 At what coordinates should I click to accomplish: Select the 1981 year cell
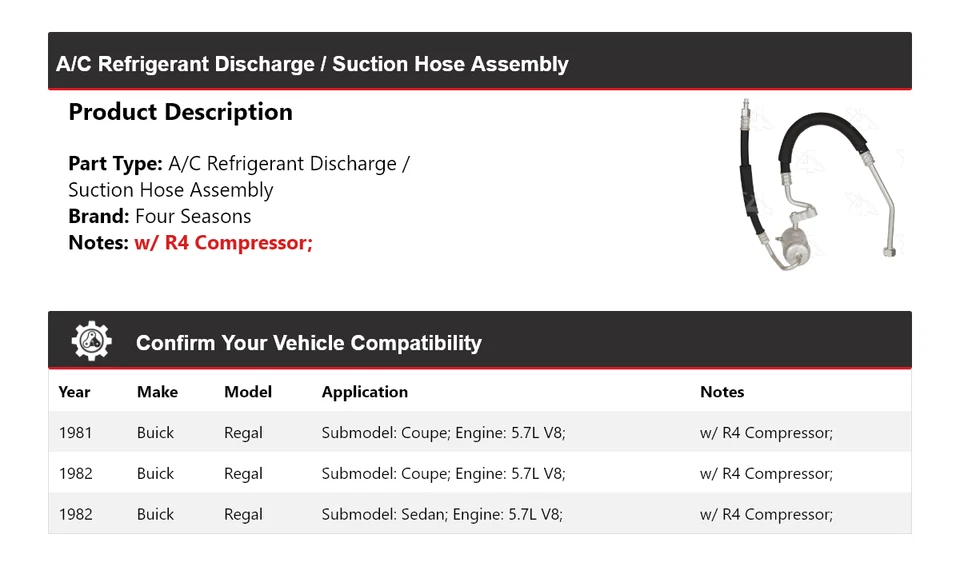[x=75, y=433]
